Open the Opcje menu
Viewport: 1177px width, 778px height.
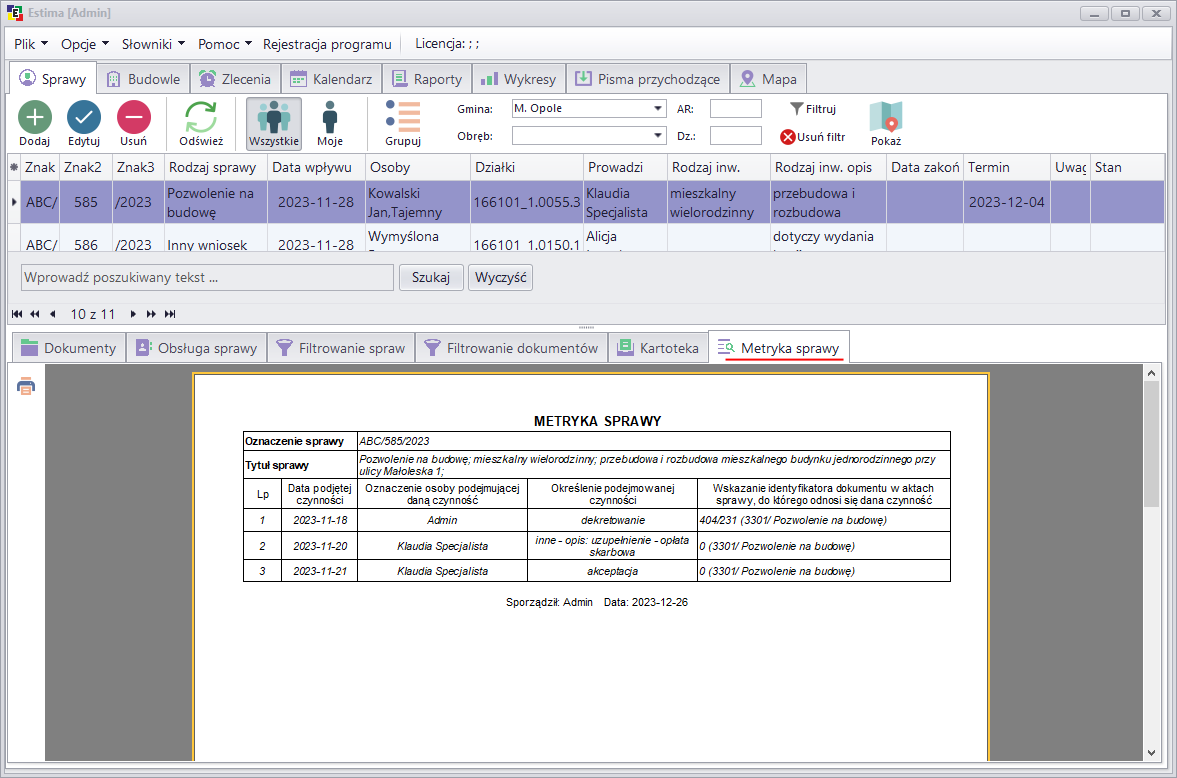tap(85, 44)
